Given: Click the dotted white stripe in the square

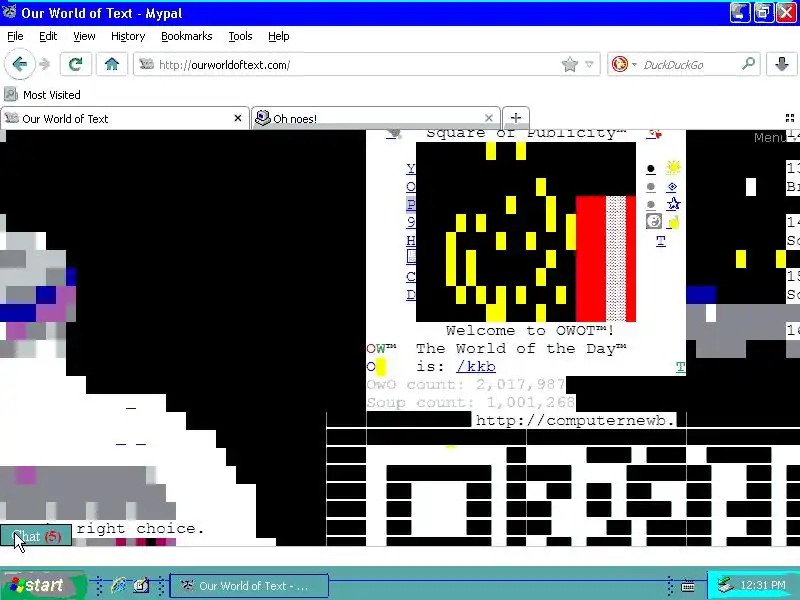Looking at the screenshot, I should (x=616, y=259).
